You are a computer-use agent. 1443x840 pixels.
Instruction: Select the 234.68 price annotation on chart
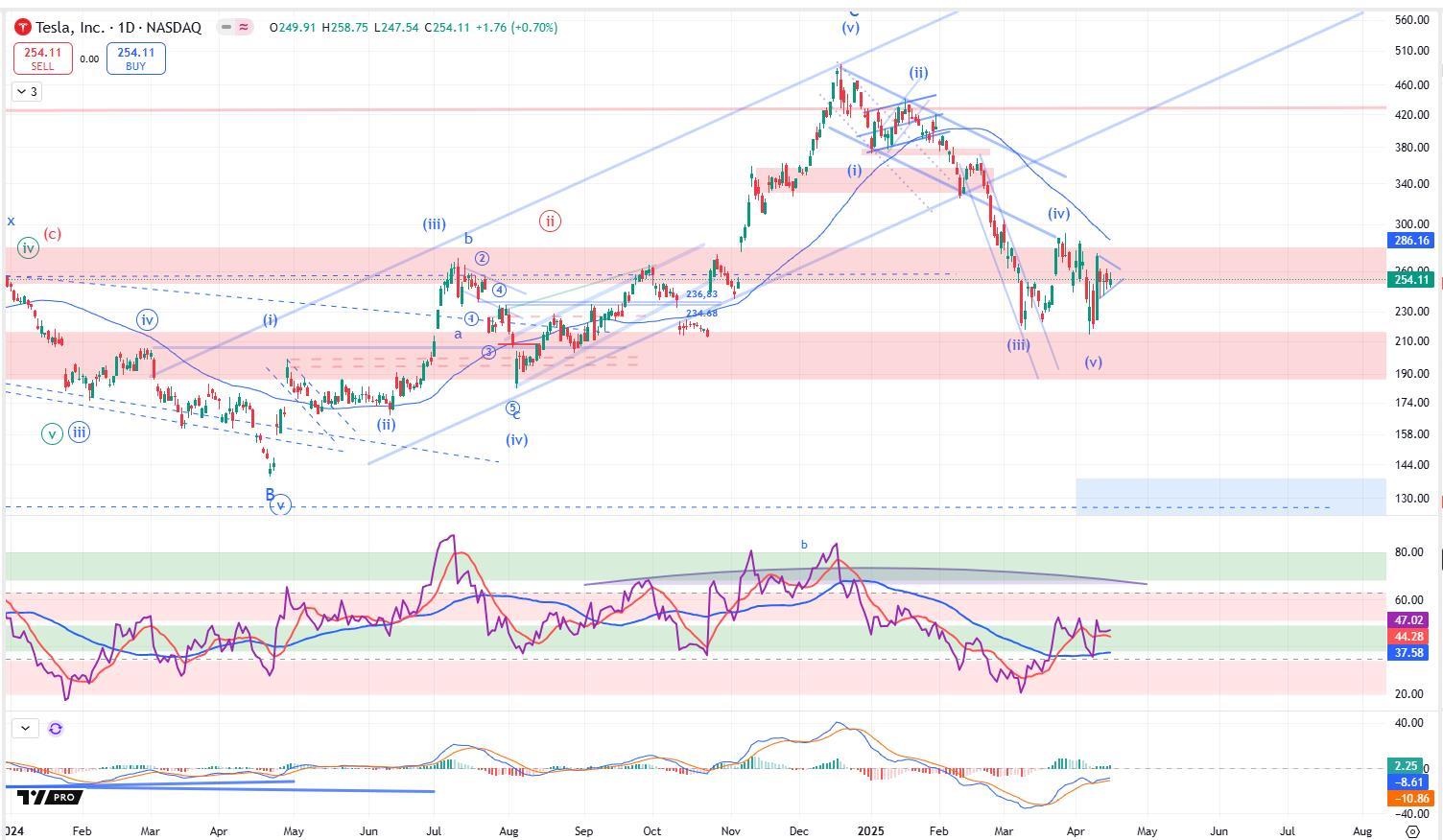(701, 314)
